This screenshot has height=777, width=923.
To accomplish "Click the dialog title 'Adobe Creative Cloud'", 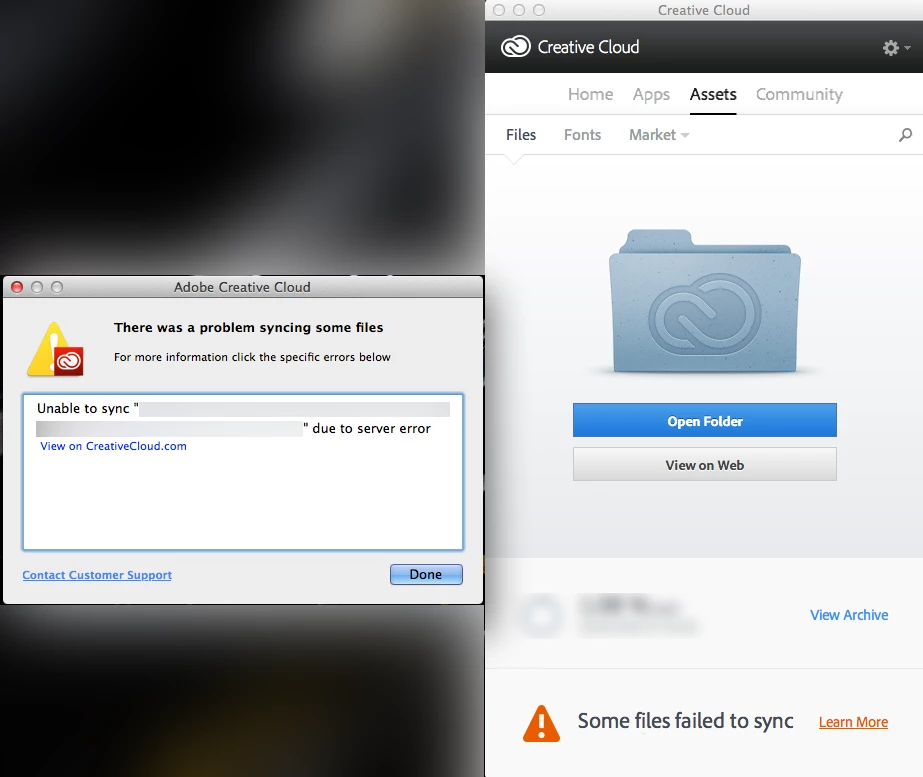I will click(242, 287).
